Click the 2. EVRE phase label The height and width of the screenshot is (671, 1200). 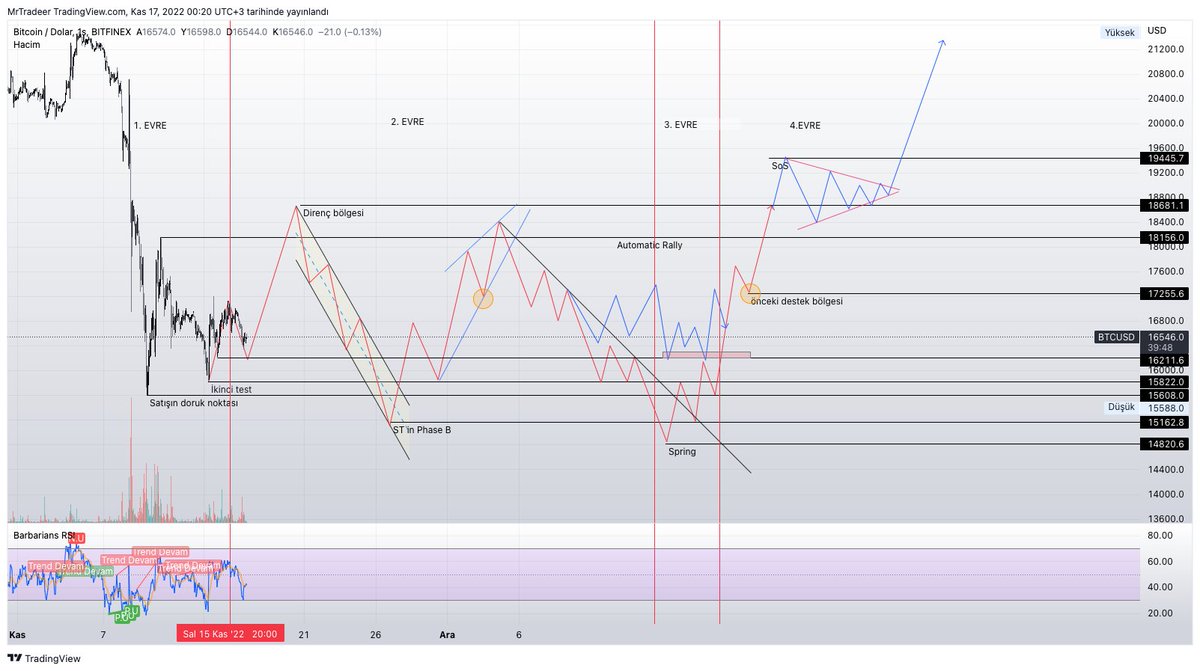(x=407, y=121)
